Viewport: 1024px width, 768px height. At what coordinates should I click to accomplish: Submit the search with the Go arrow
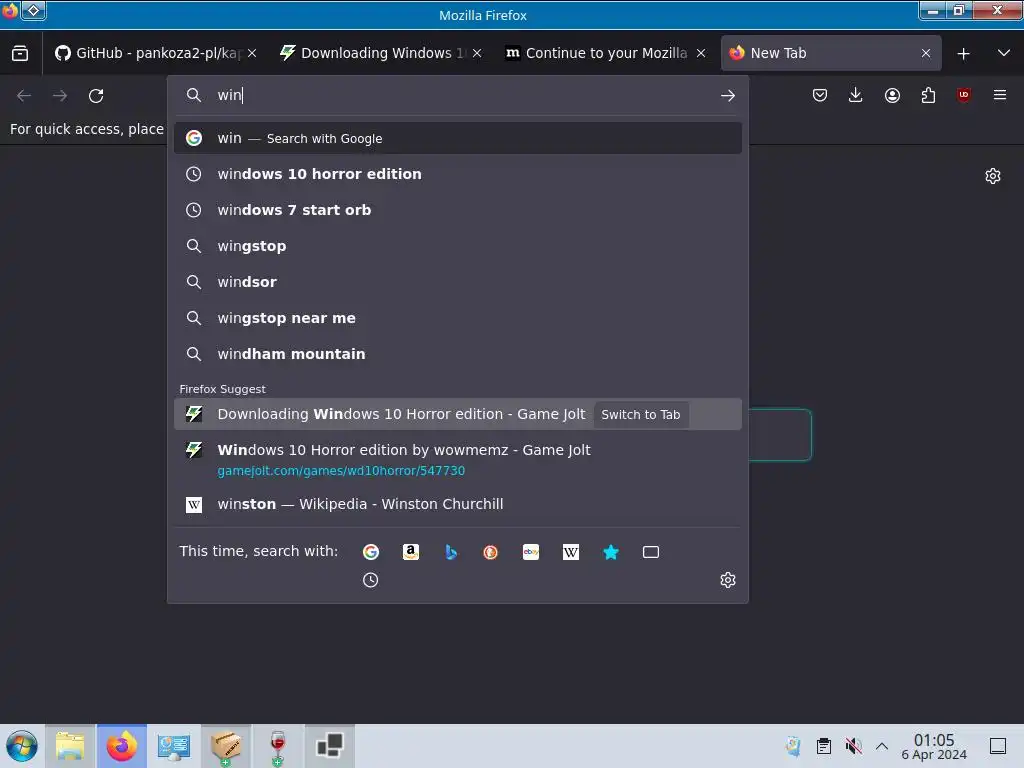pos(728,95)
